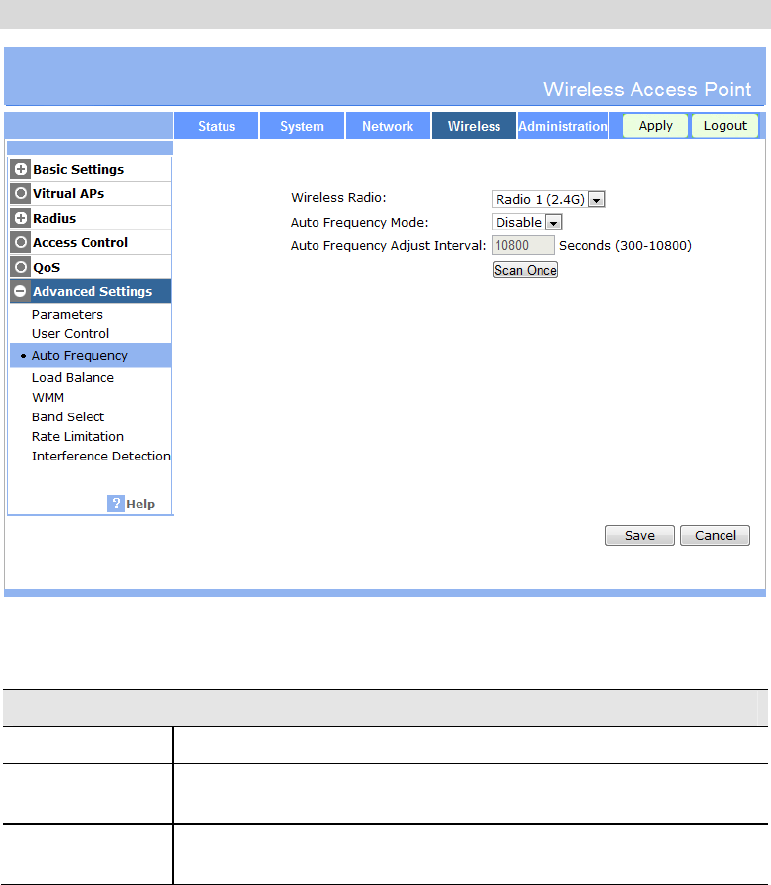Click the Auto Frequency Mode: label
This screenshot has width=771, height=885.
tap(360, 222)
